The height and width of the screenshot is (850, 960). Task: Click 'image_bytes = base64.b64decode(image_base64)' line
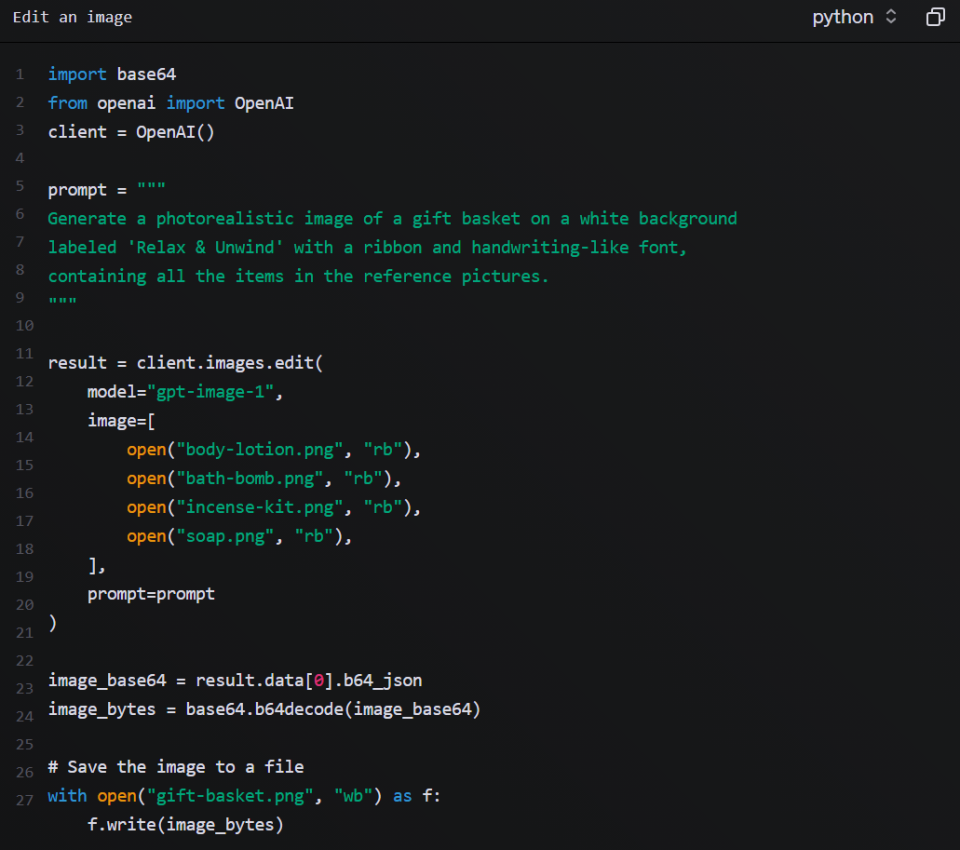tap(264, 709)
